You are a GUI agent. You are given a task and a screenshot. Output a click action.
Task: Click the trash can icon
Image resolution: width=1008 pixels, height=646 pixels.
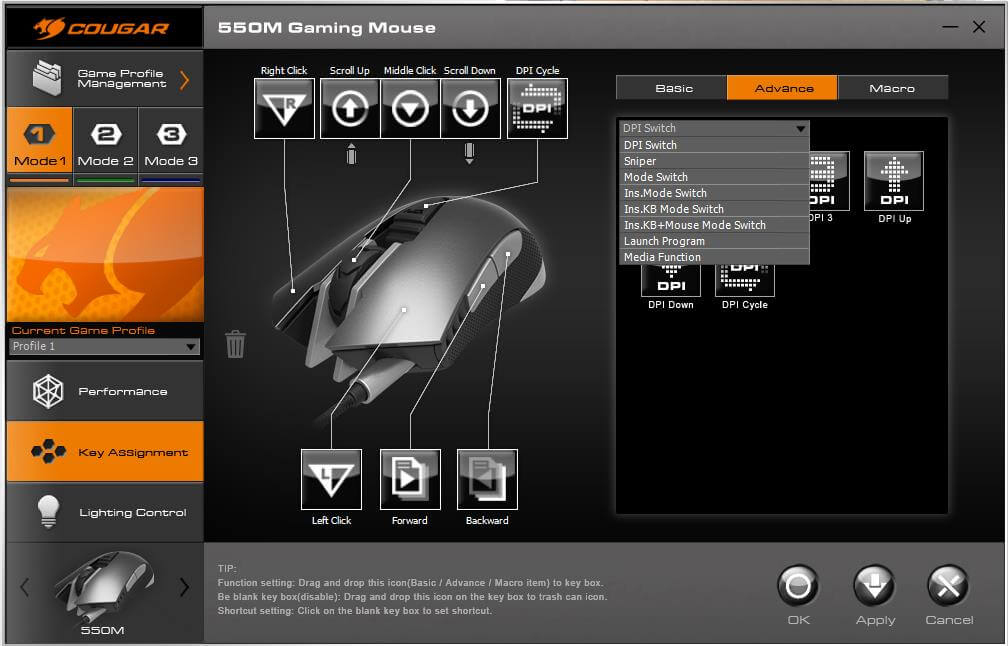(235, 344)
